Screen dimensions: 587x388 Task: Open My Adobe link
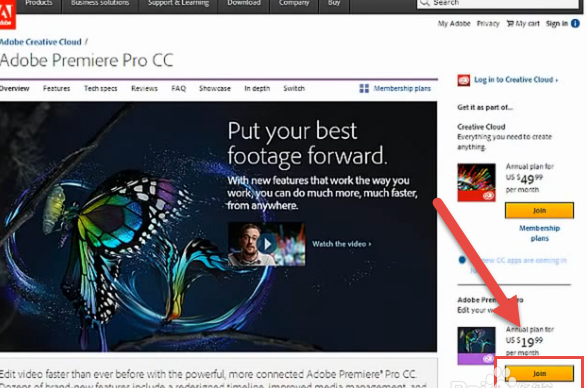point(454,24)
